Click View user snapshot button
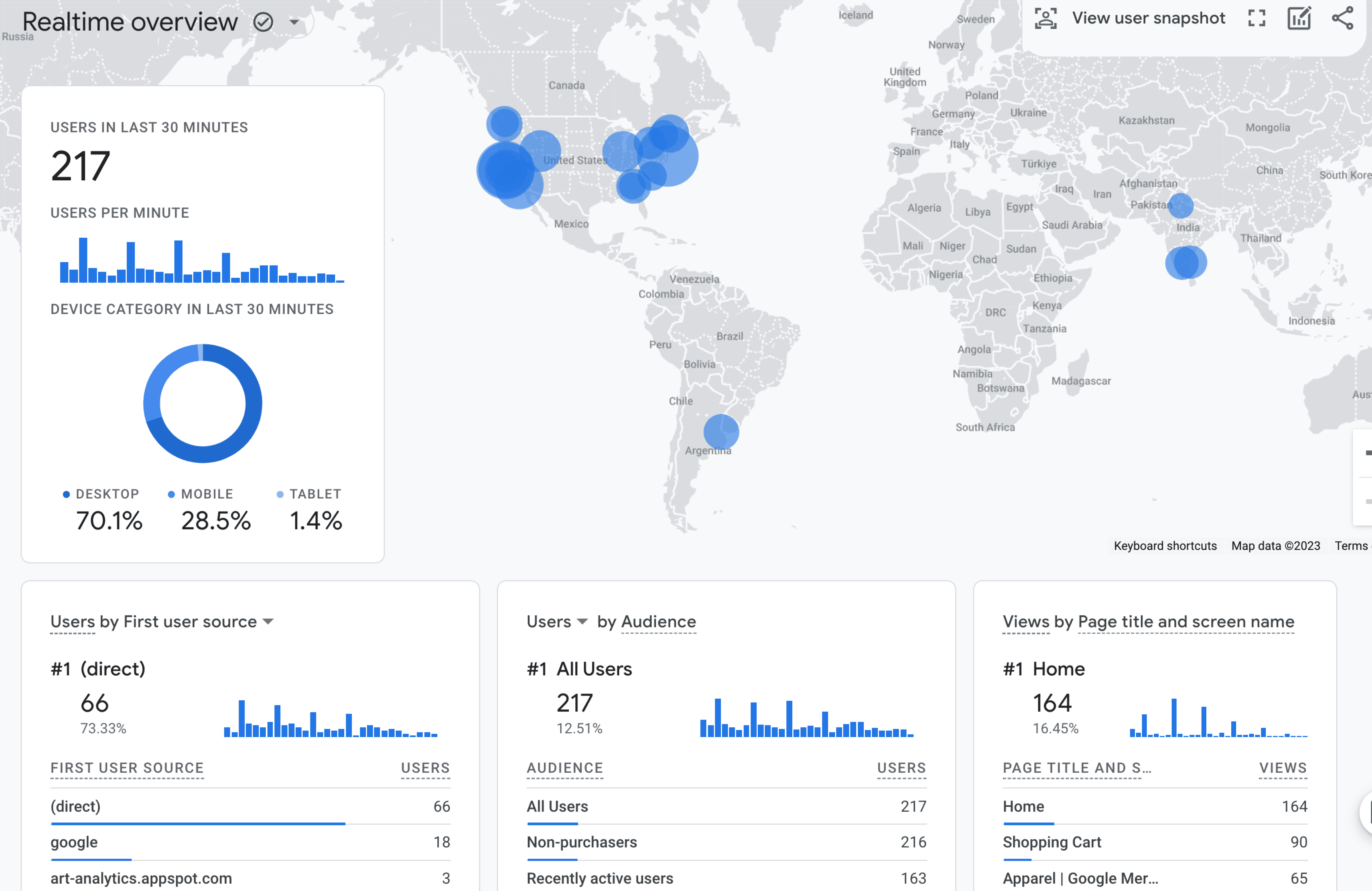This screenshot has height=891, width=1372. [x=1148, y=18]
